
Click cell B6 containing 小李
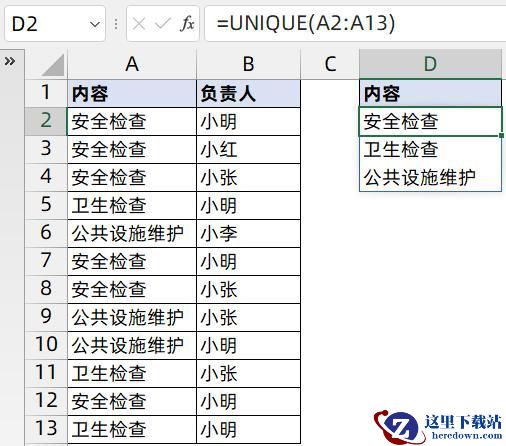249,233
